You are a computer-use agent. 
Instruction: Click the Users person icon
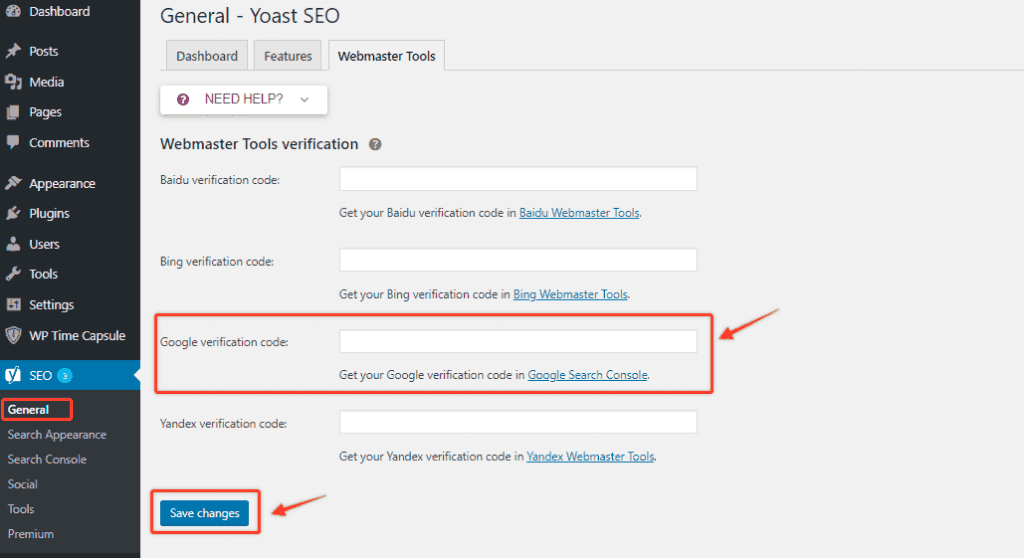click(13, 244)
